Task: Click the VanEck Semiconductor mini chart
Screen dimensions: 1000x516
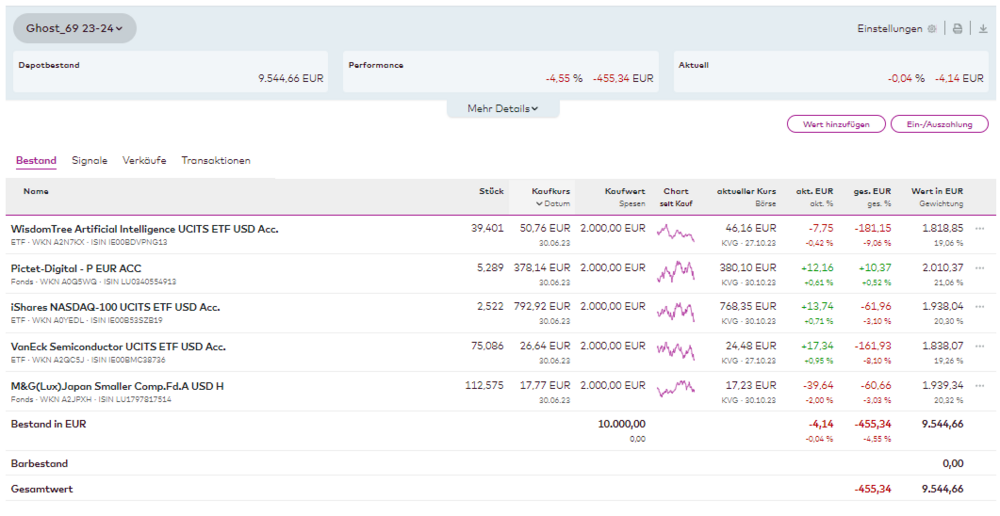Action: coord(676,351)
